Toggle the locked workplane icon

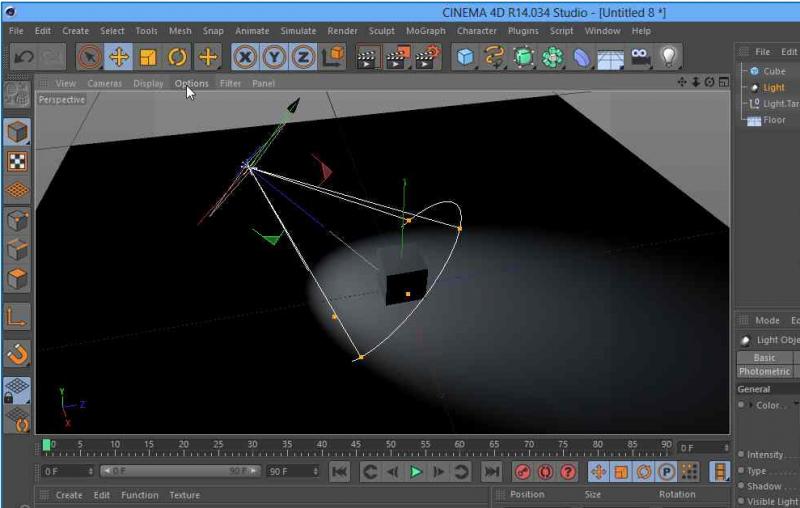pyautogui.click(x=17, y=390)
